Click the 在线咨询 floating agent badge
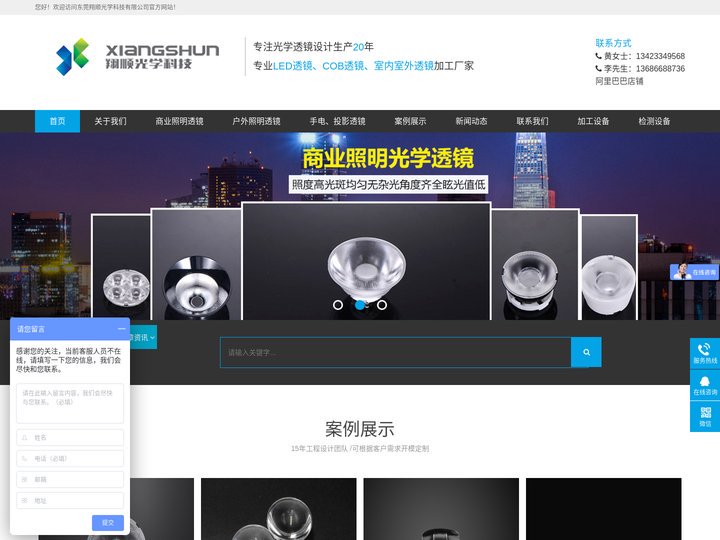The image size is (720, 540). pyautogui.click(x=694, y=272)
